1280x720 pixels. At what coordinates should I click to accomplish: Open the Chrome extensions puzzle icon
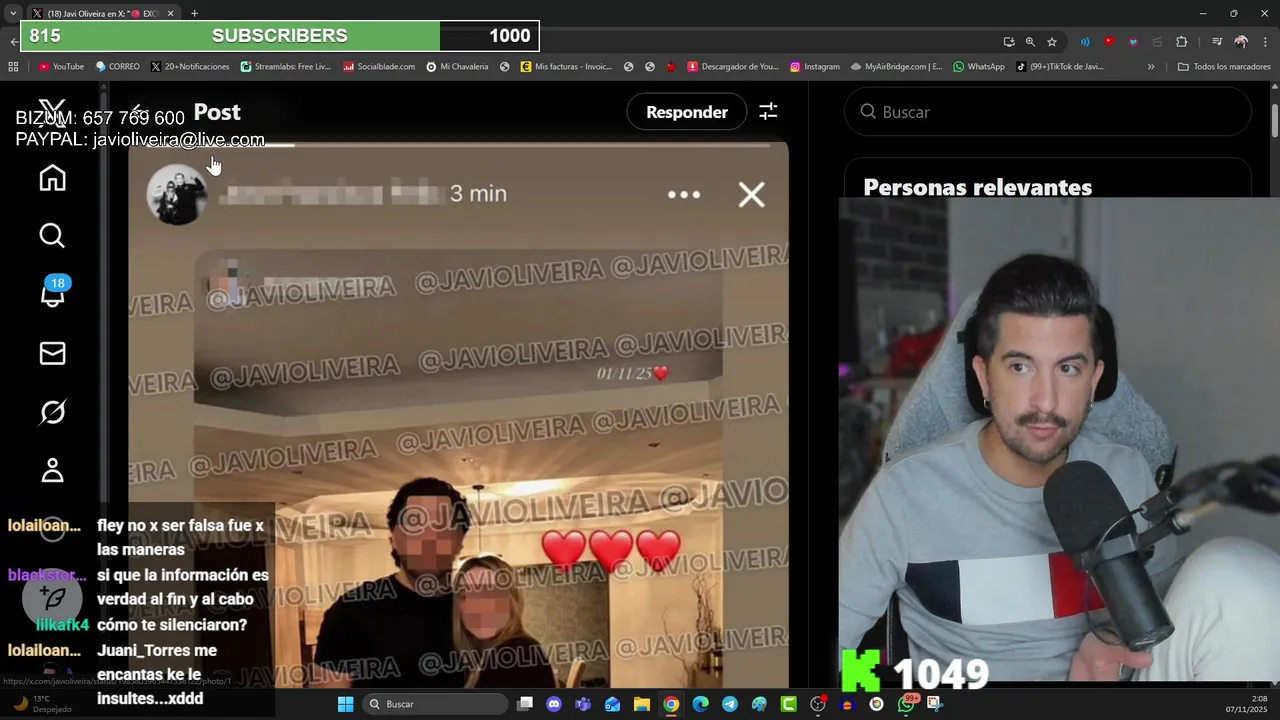coord(1181,41)
